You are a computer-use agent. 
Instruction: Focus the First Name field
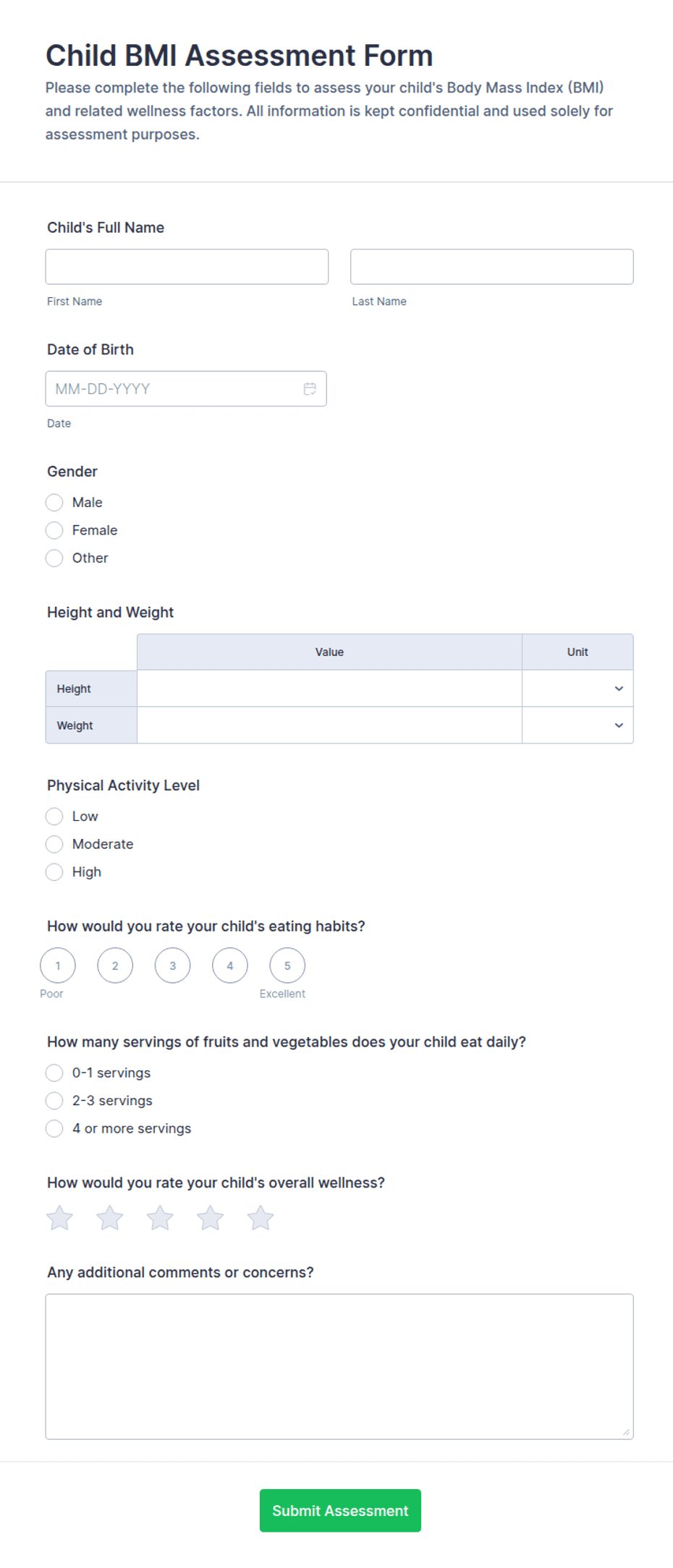[187, 267]
